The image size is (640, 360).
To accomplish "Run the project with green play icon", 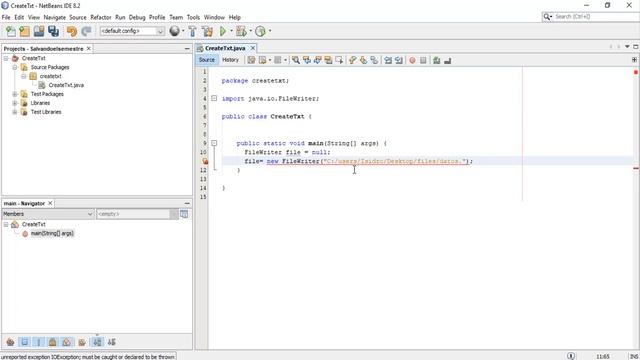I will (x=222, y=31).
